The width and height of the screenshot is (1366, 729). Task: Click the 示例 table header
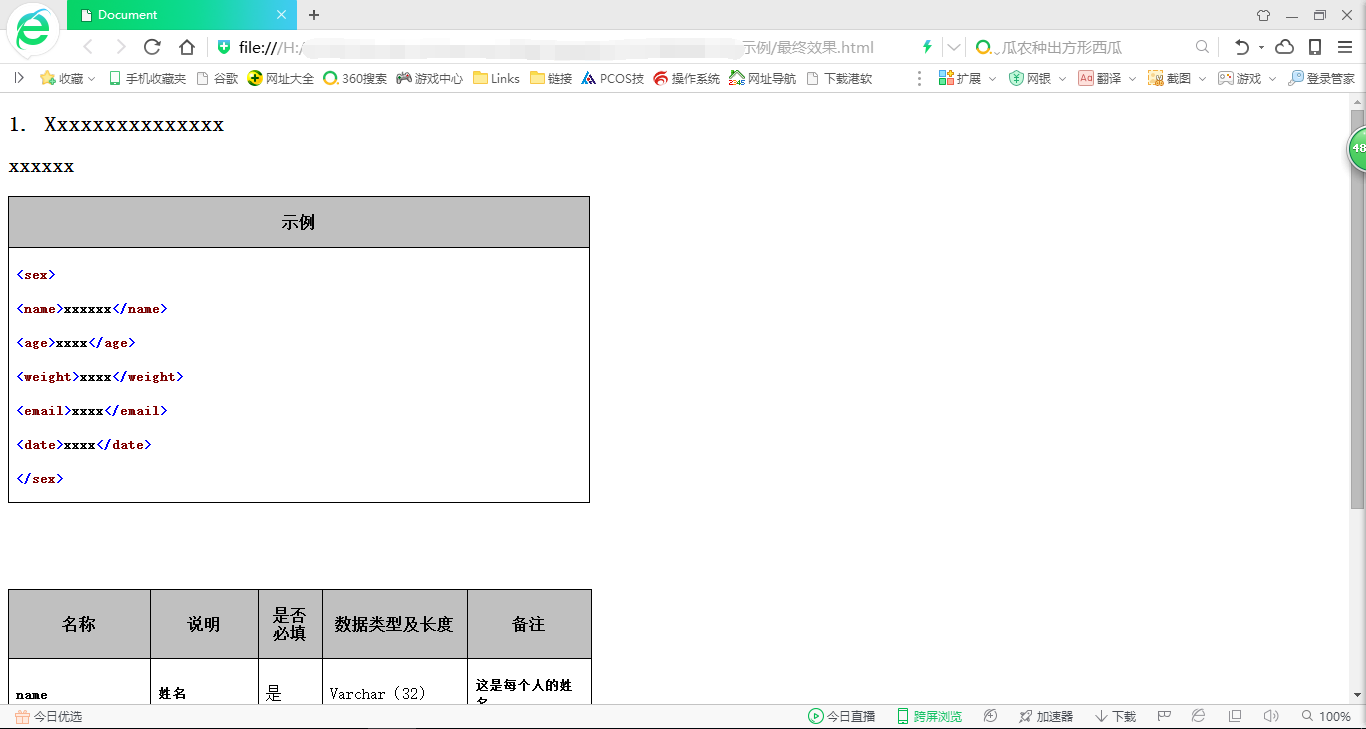point(298,222)
